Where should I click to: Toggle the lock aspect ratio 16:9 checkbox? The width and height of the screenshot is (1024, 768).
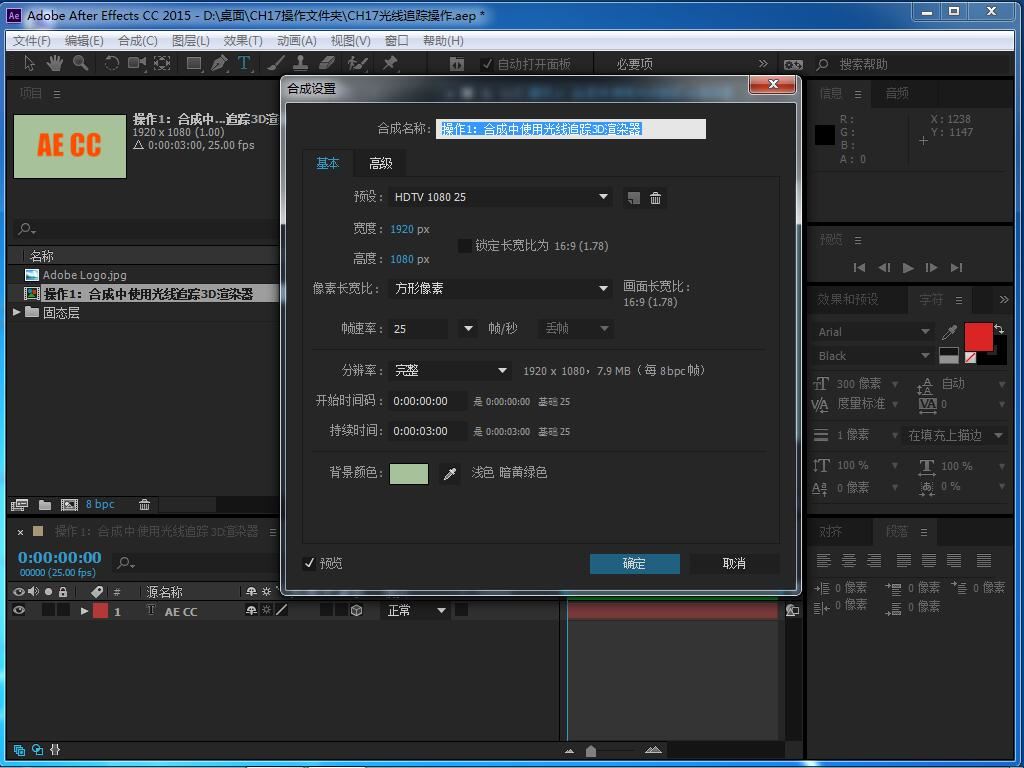(464, 246)
